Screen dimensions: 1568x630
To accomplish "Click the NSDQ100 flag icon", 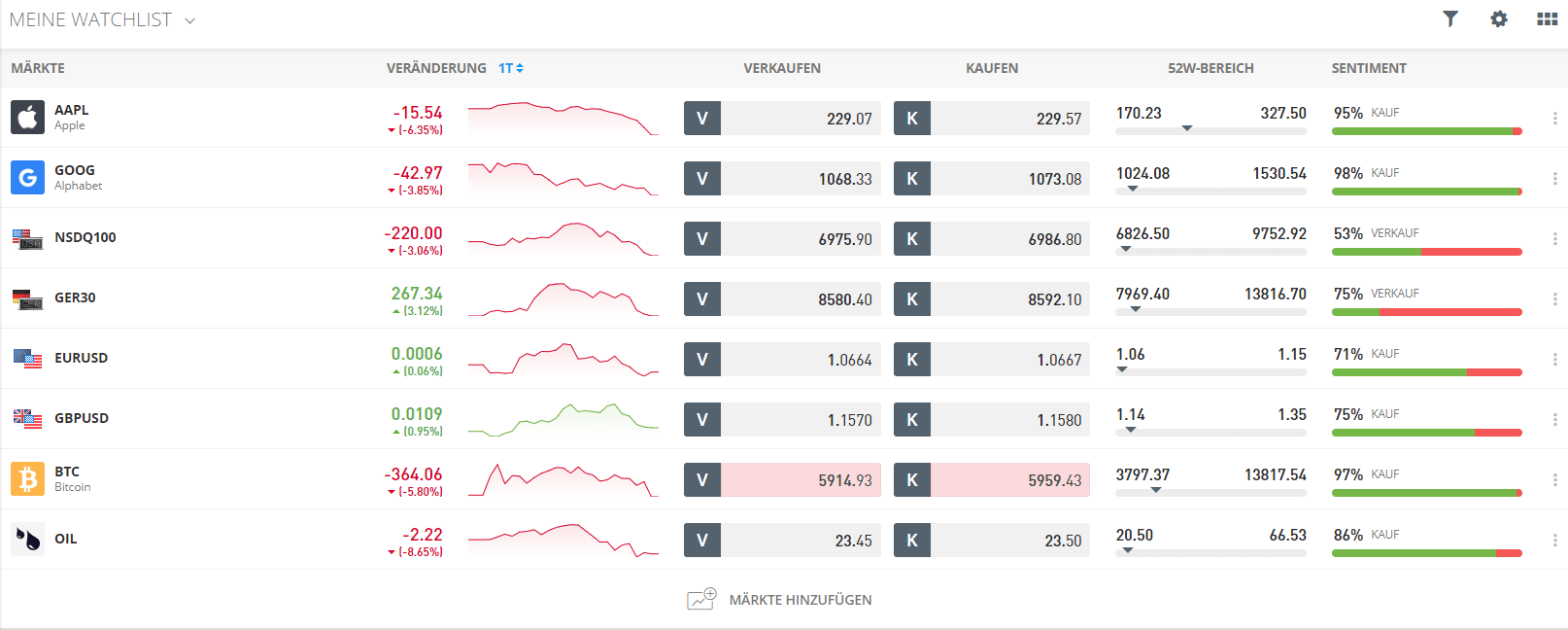I will (x=27, y=238).
